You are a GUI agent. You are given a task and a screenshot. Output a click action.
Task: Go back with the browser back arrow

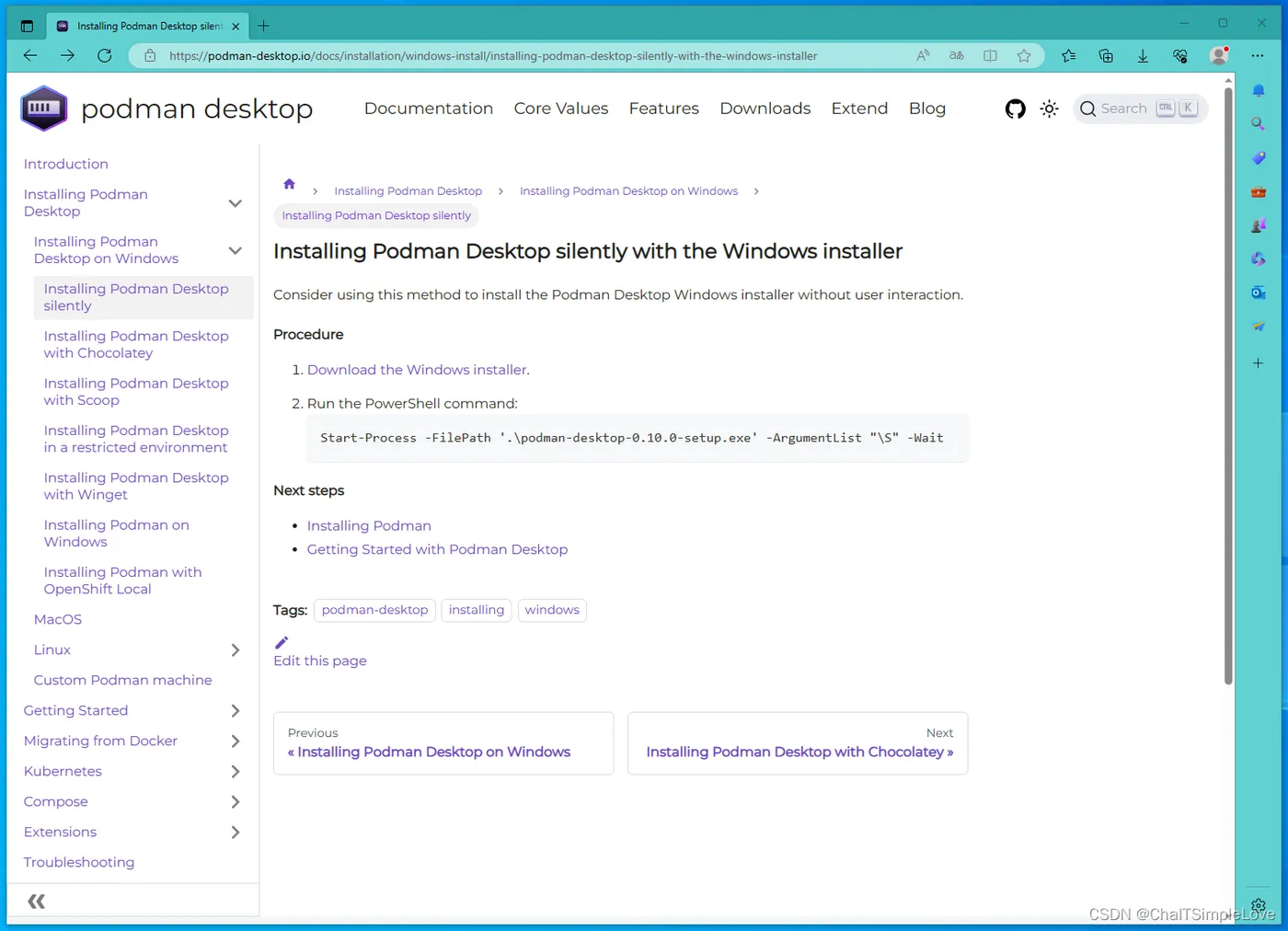click(x=30, y=56)
